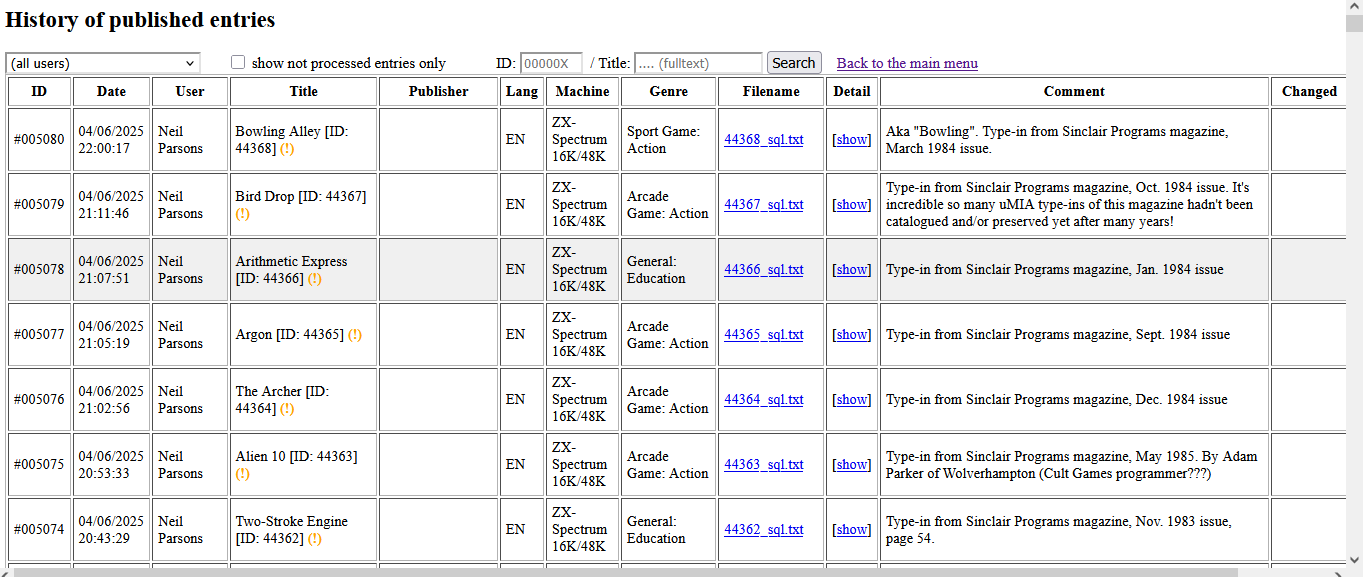The height and width of the screenshot is (577, 1363).
Task: Click the warning mark beside Bowling Alley
Action: 287,148
